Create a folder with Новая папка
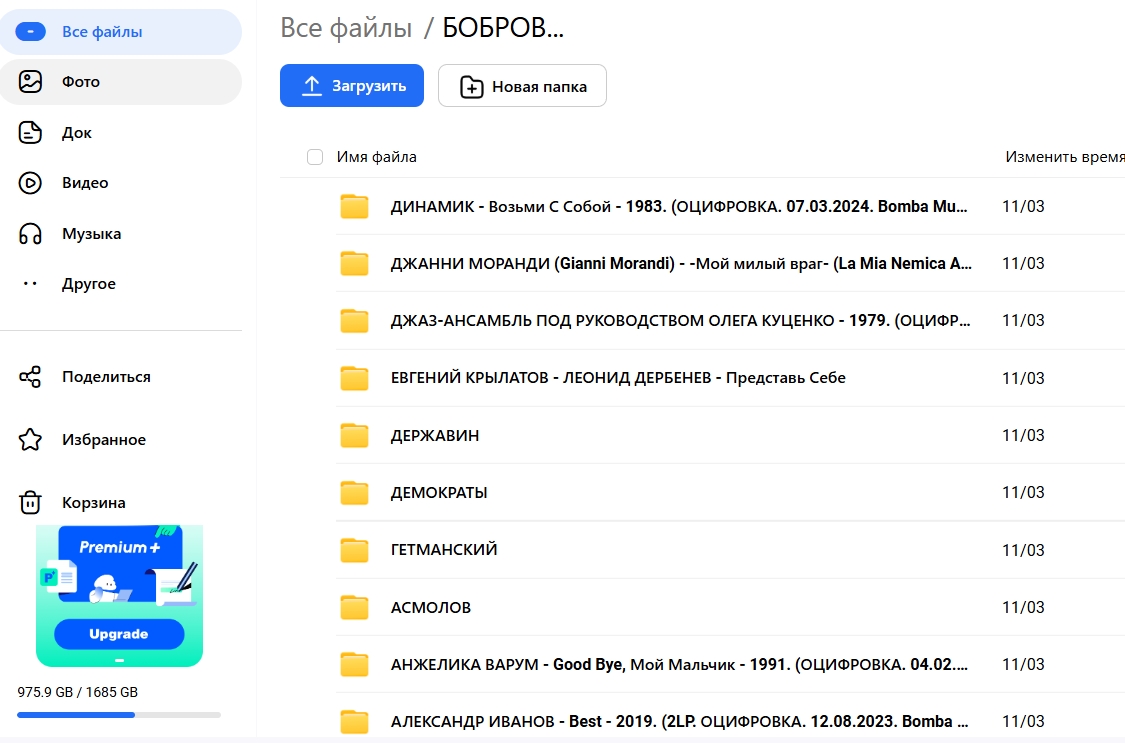Image resolution: width=1125 pixels, height=743 pixels. (x=522, y=85)
